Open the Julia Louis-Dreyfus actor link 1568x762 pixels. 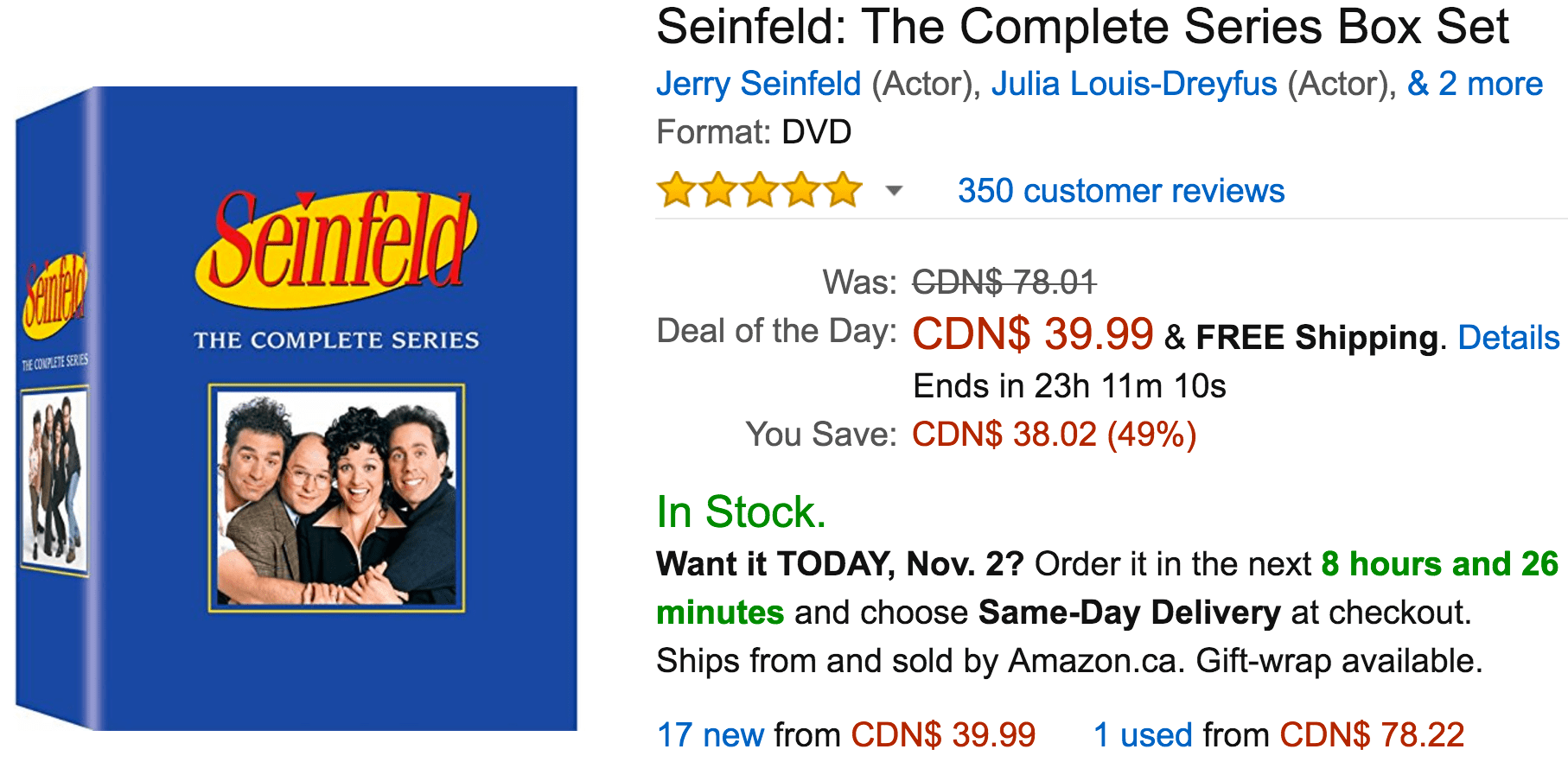(x=1133, y=84)
